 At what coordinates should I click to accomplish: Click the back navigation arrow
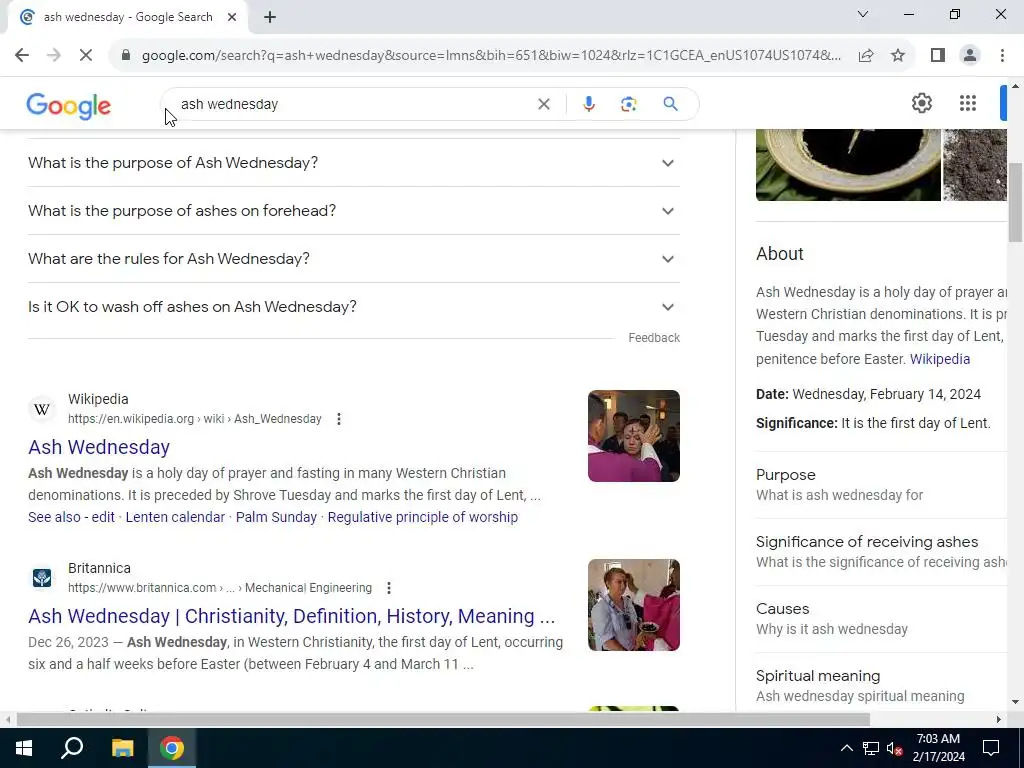click(x=22, y=56)
